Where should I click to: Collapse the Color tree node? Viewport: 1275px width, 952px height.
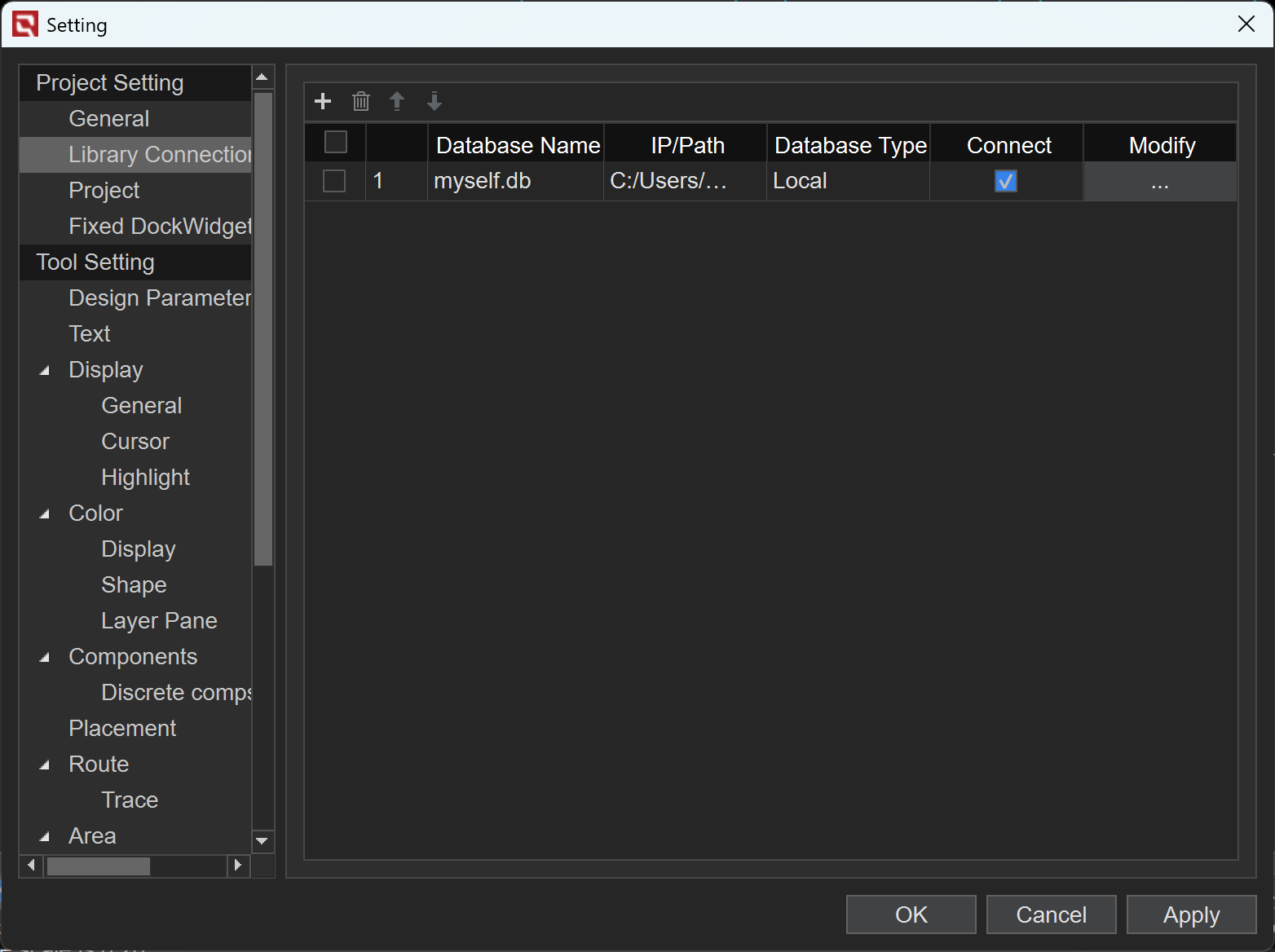(45, 514)
